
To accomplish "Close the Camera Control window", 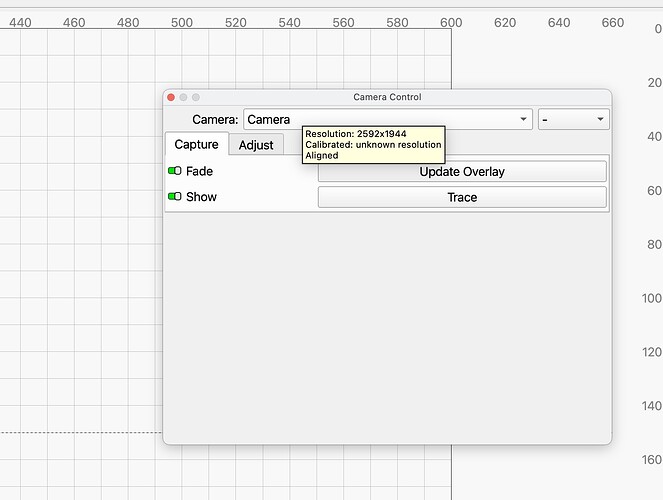I will pos(171,97).
